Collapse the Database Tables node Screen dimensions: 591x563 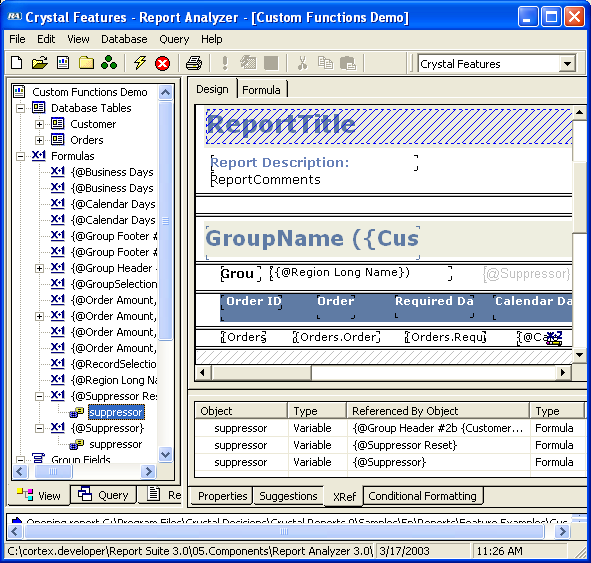[20, 109]
